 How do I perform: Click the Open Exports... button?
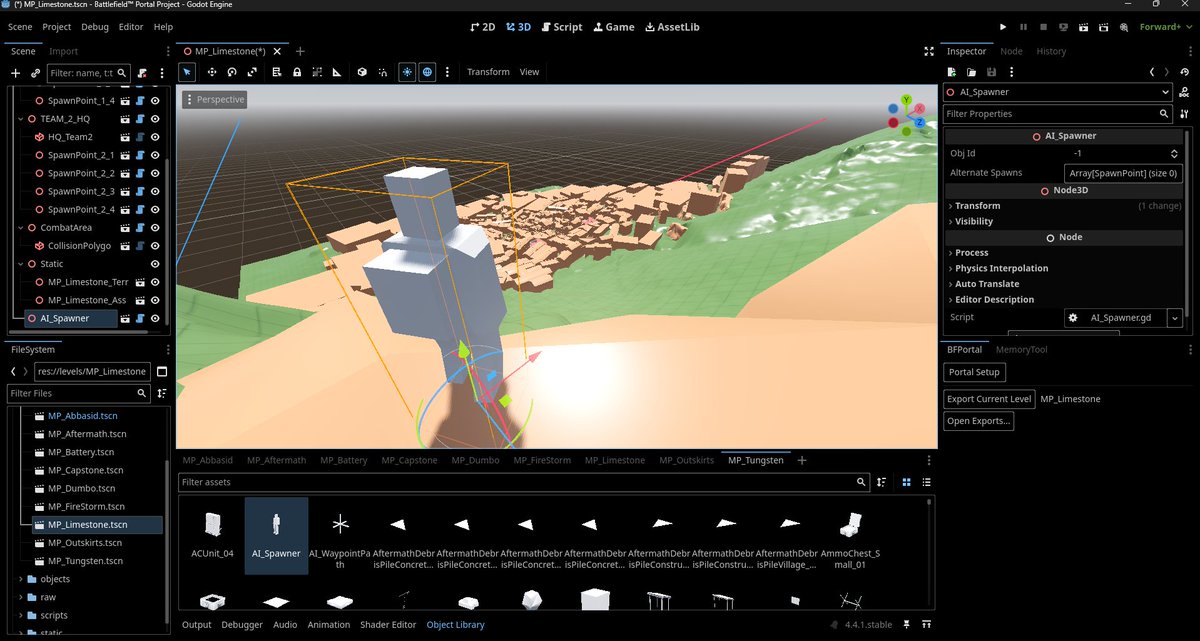coord(979,421)
